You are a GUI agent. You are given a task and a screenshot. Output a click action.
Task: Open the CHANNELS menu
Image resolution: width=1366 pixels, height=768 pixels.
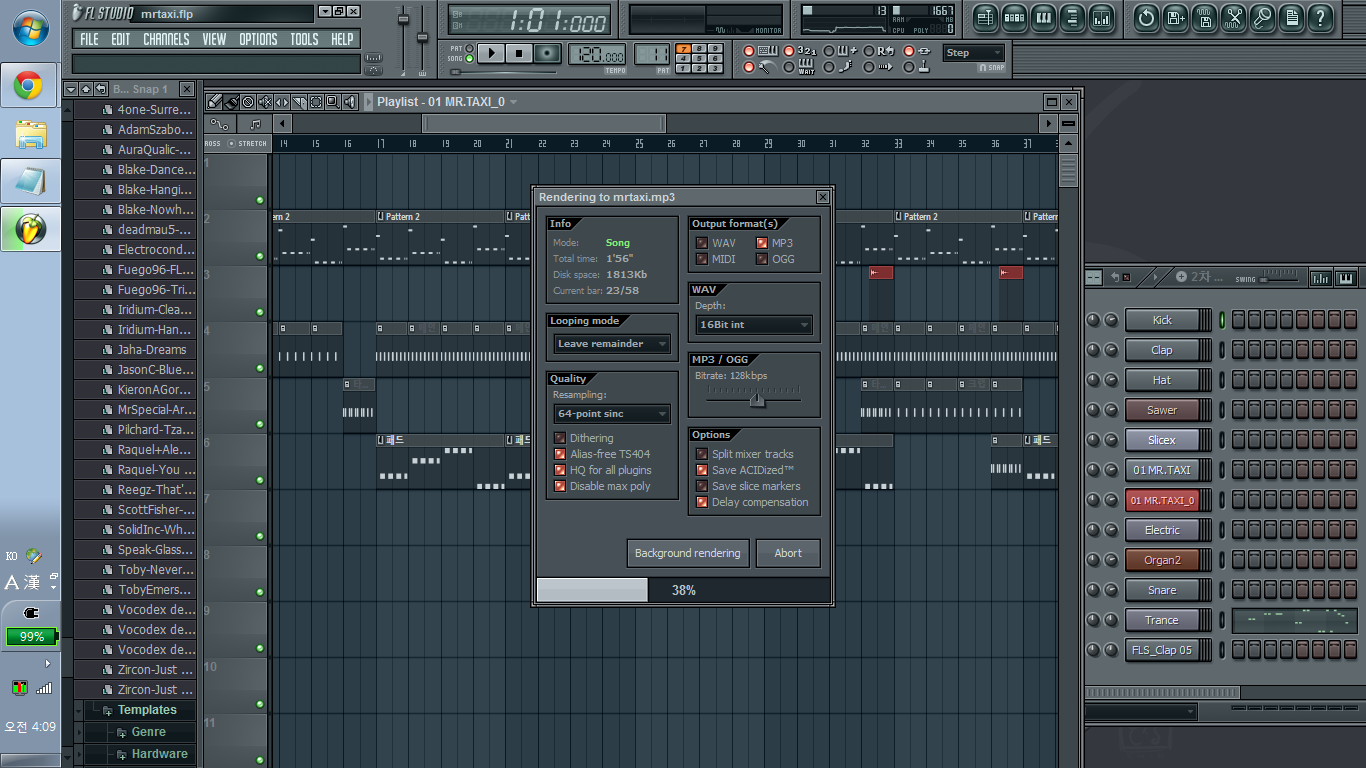coord(166,39)
